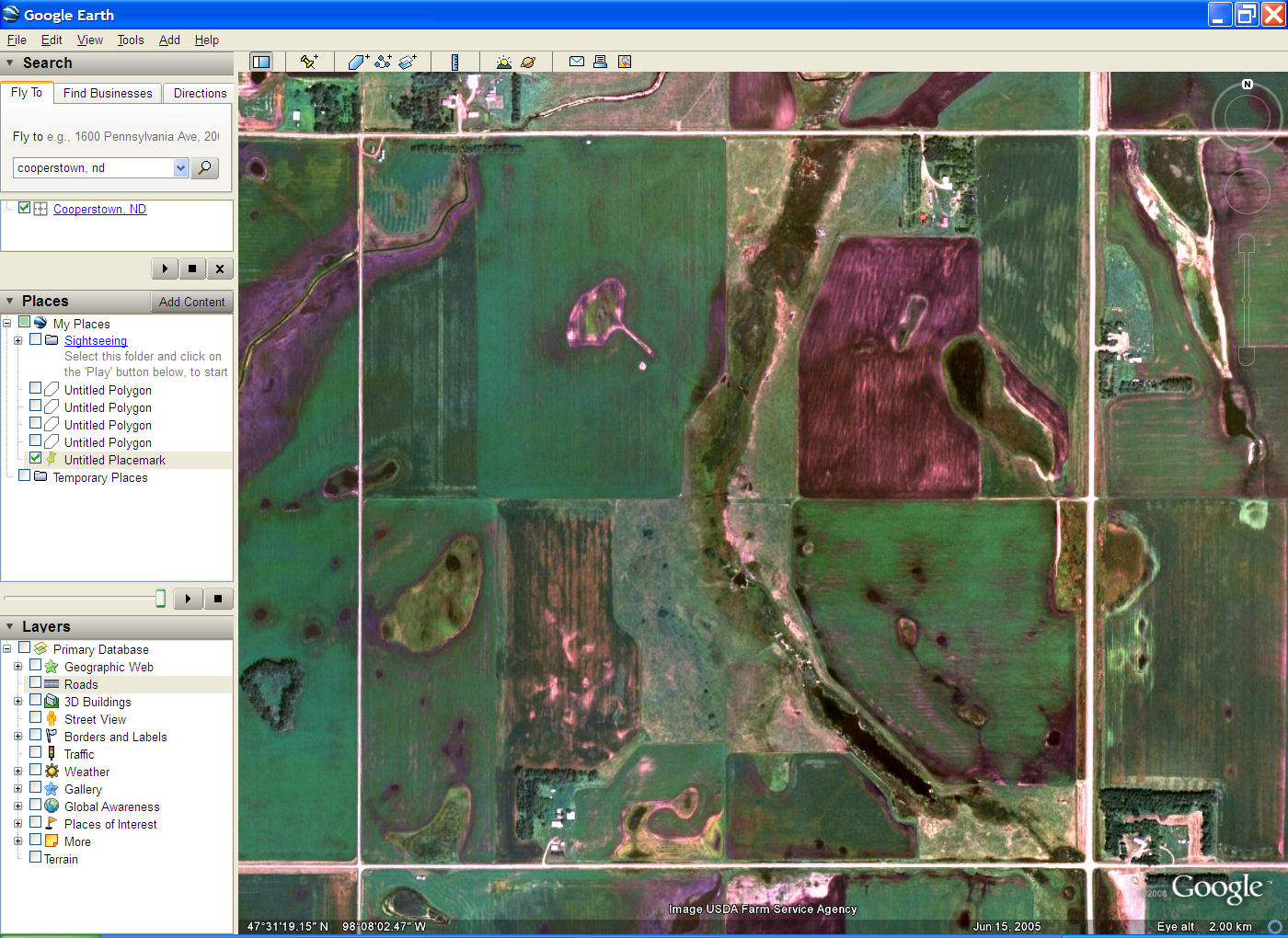
Task: Click the search results stop button
Action: point(192,269)
